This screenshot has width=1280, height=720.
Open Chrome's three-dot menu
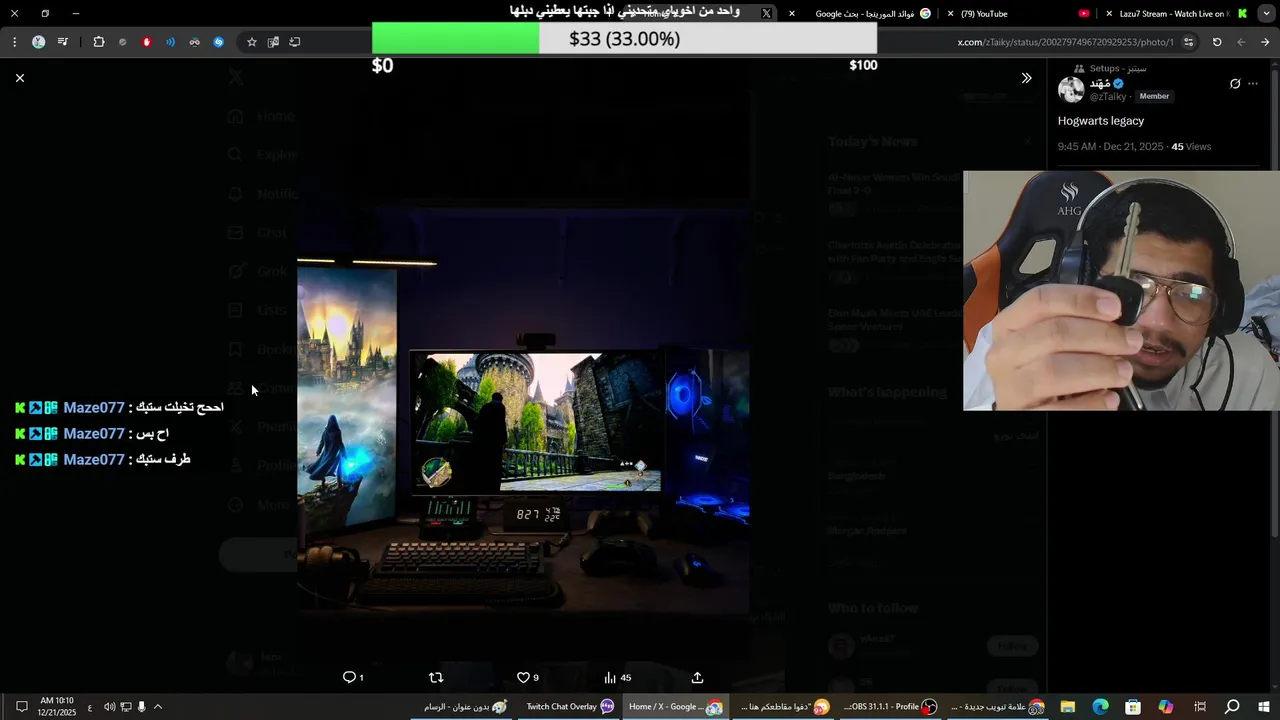14,42
